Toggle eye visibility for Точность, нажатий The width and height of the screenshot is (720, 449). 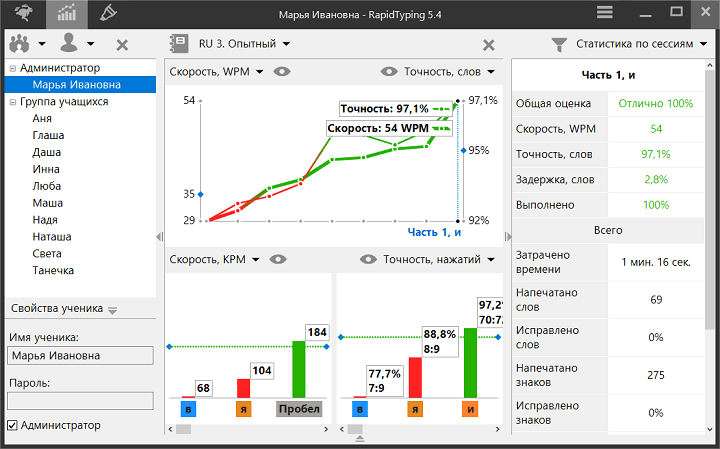[x=368, y=259]
